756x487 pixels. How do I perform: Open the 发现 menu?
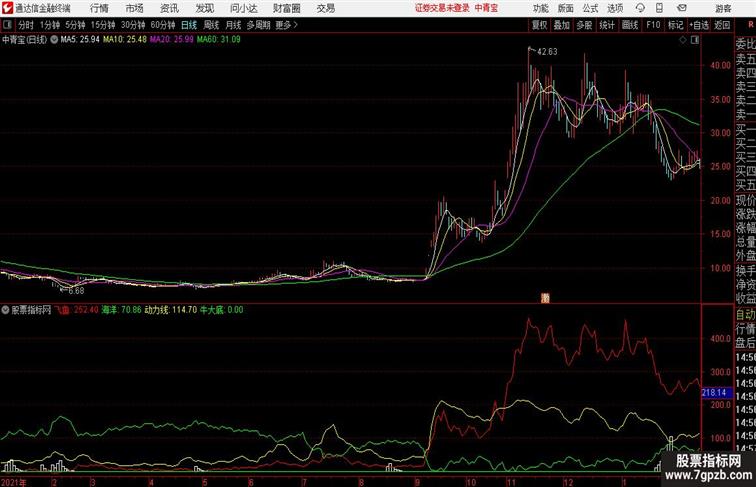(x=204, y=8)
